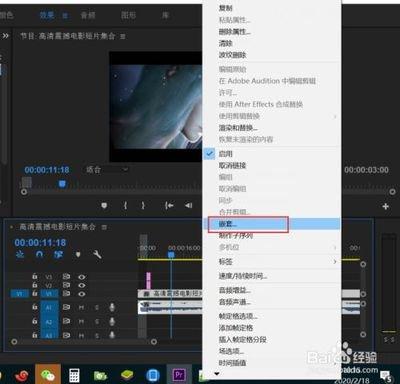The width and height of the screenshot is (400, 384).
Task: Open the 适合 zoom level dropdown
Action: tap(106, 170)
